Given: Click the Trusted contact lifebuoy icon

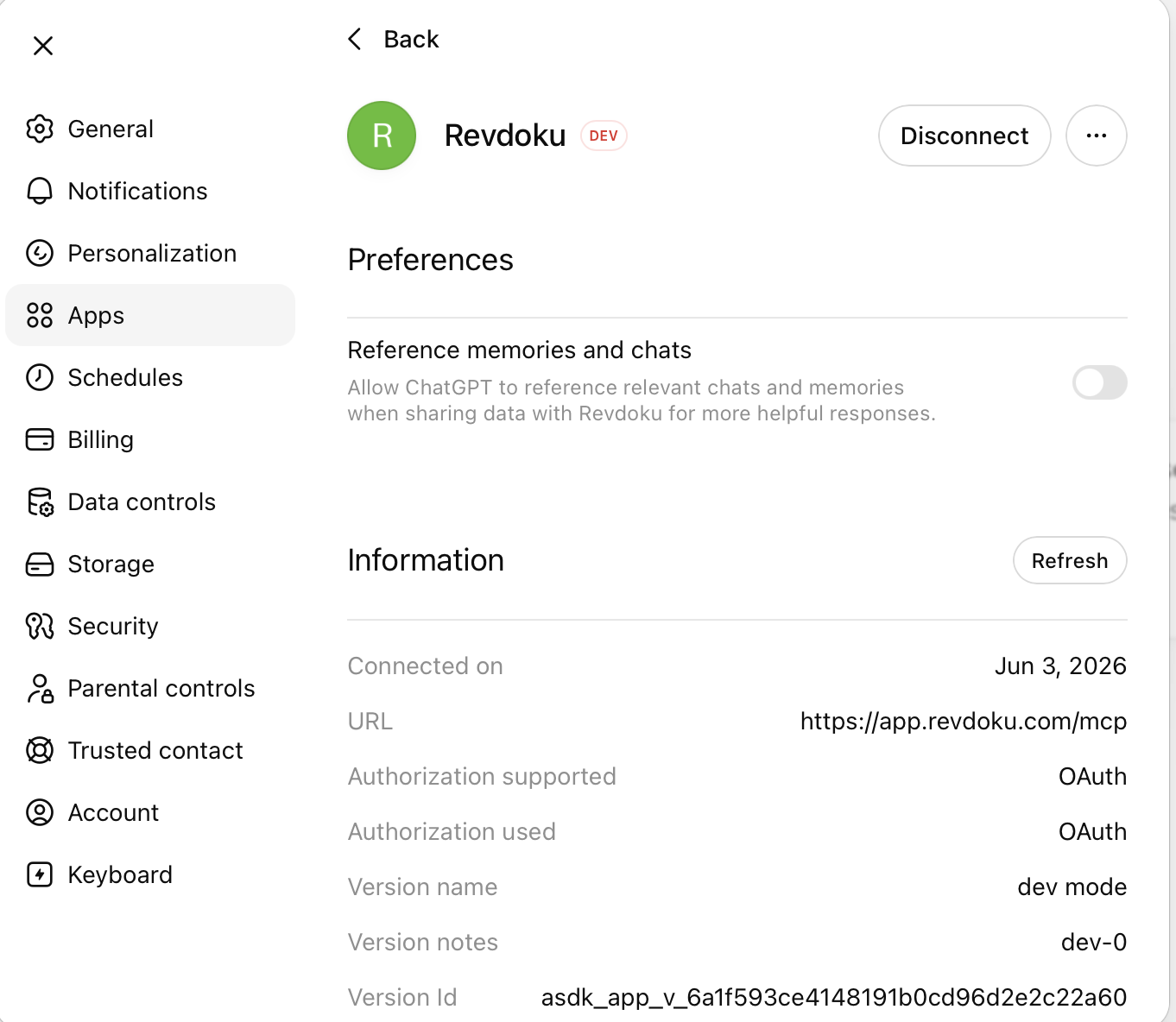Looking at the screenshot, I should coord(40,750).
